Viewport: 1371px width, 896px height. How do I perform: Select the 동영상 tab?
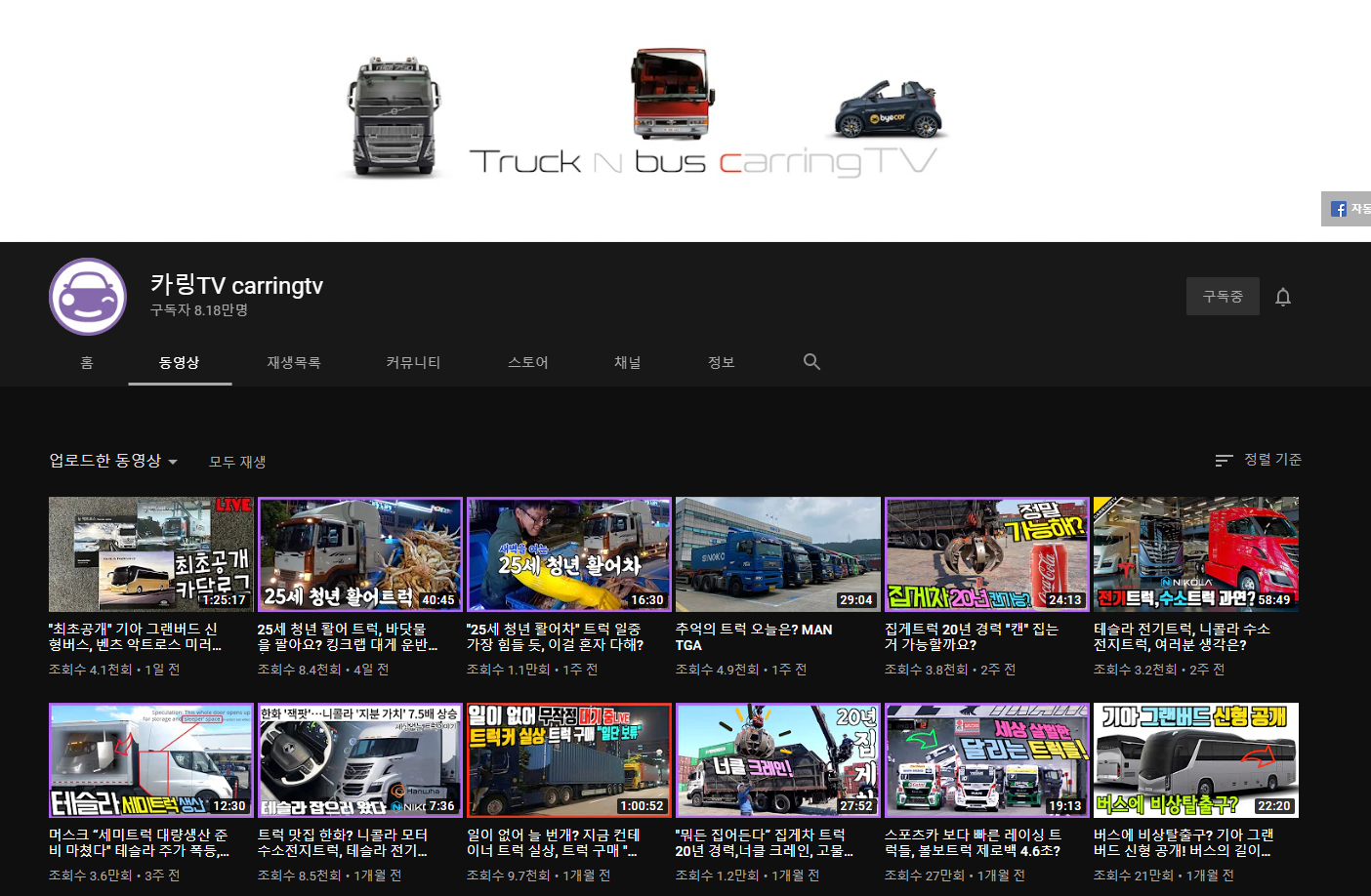tap(180, 362)
